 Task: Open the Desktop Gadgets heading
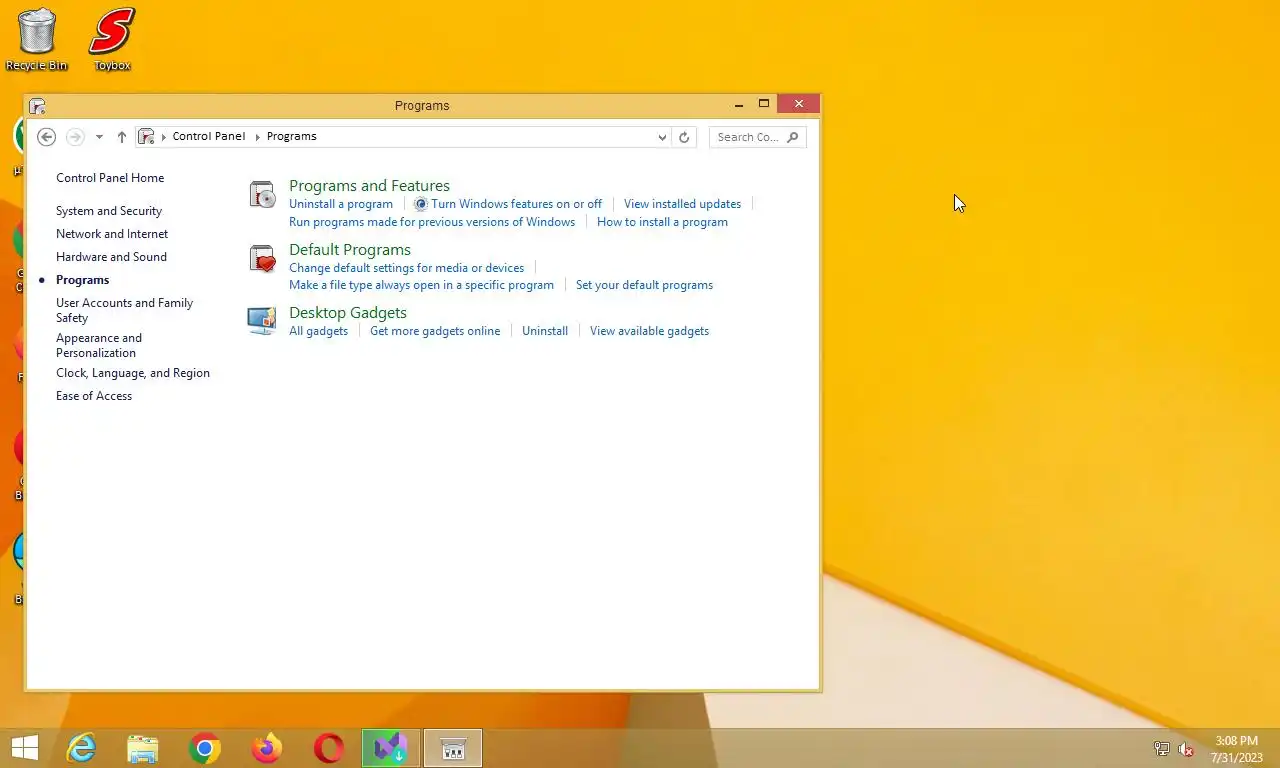348,313
